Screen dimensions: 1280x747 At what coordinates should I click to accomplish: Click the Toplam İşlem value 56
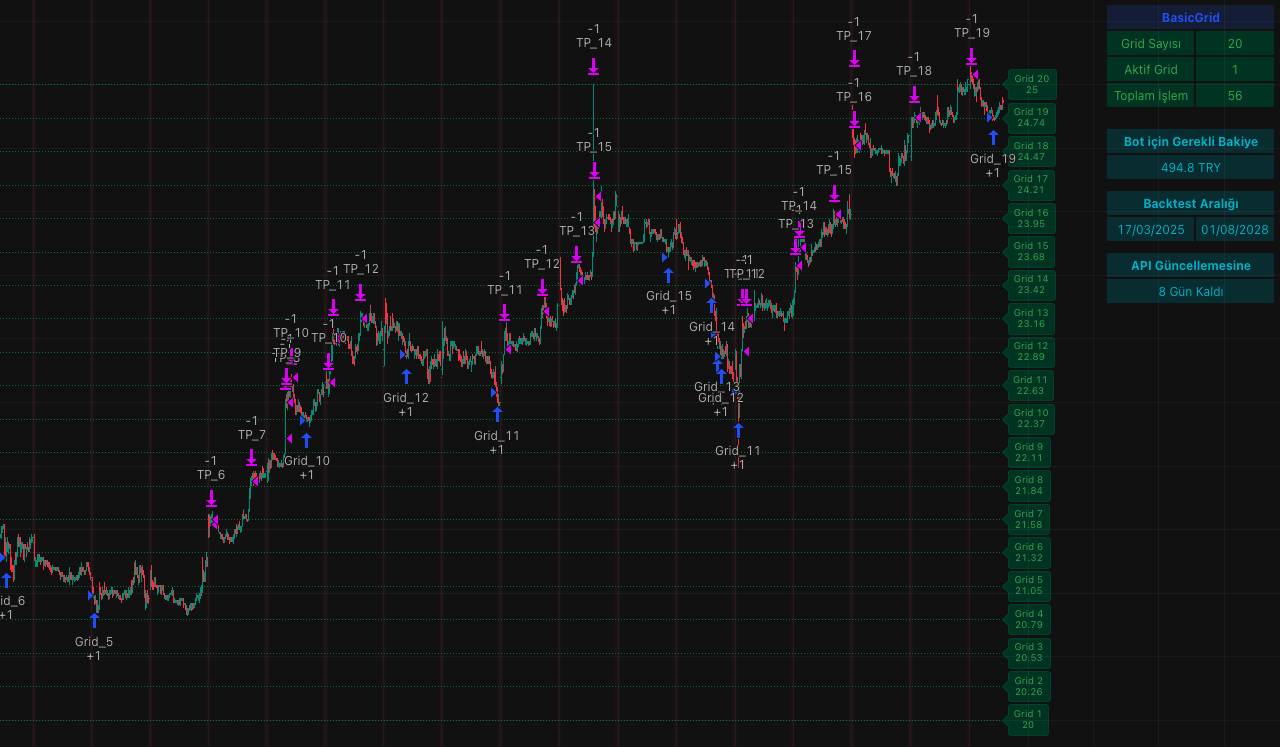(x=1234, y=96)
